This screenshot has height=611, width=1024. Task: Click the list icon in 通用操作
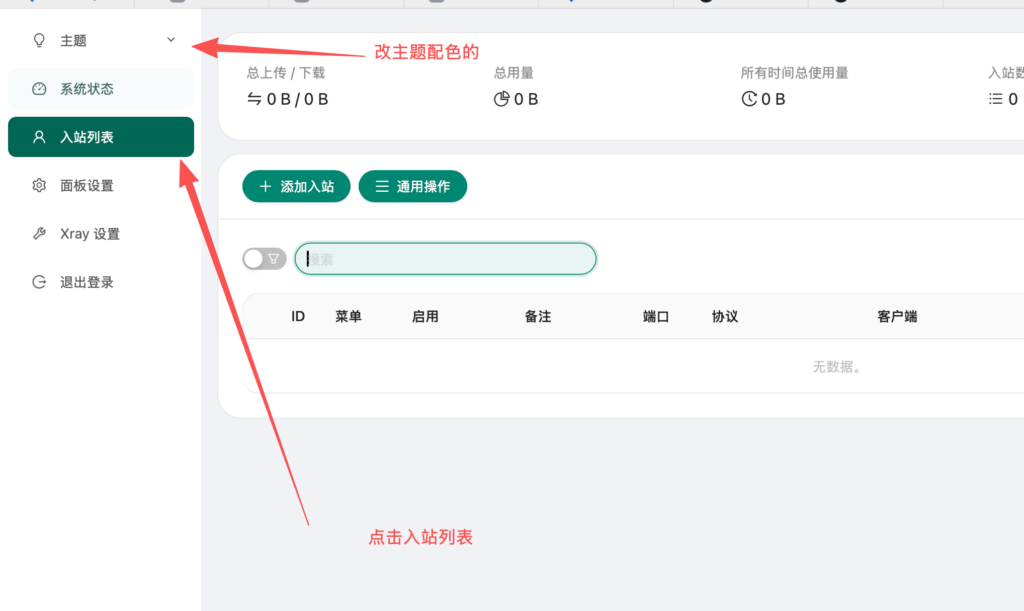pos(382,187)
